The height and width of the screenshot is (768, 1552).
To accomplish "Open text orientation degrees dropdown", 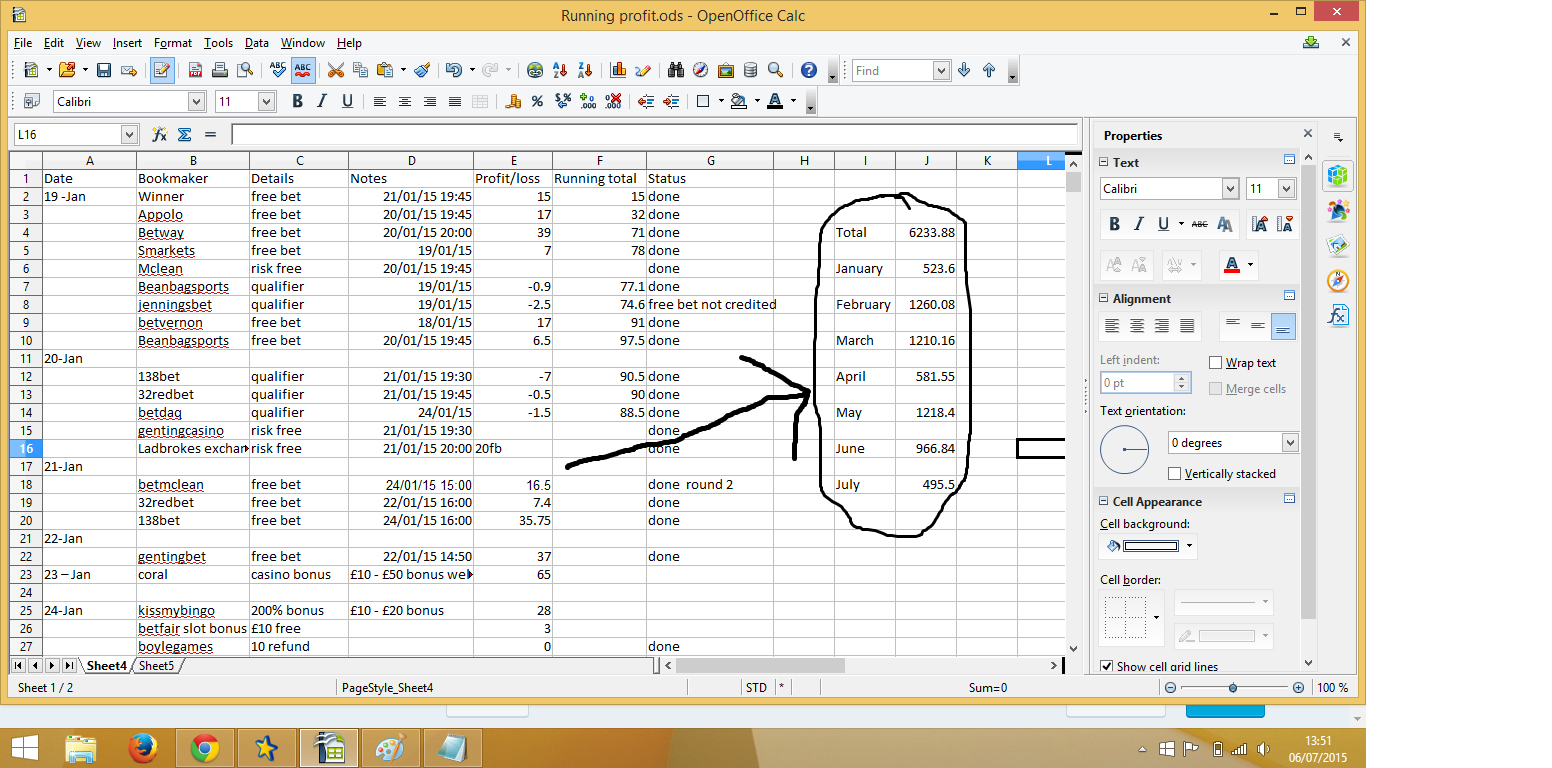I will [x=1289, y=443].
